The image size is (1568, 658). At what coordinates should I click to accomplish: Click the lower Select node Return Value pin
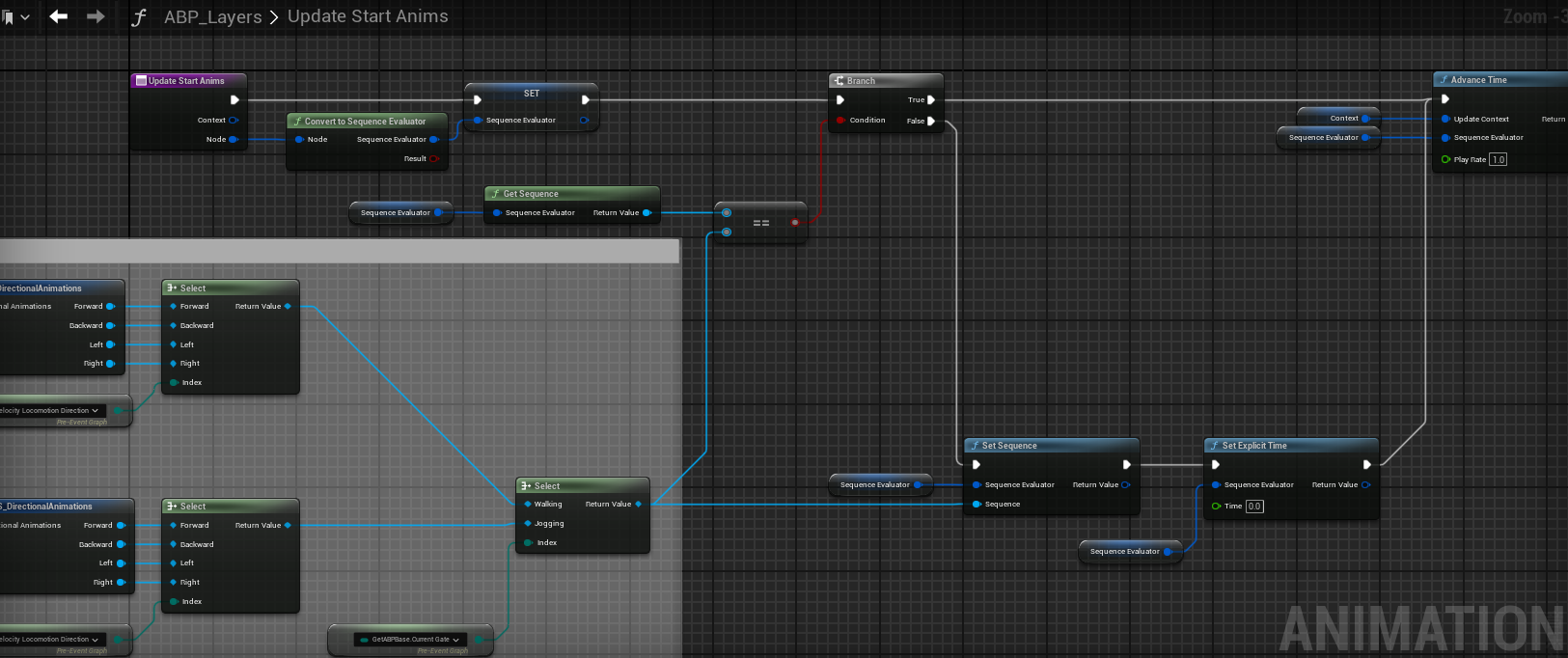[x=288, y=525]
